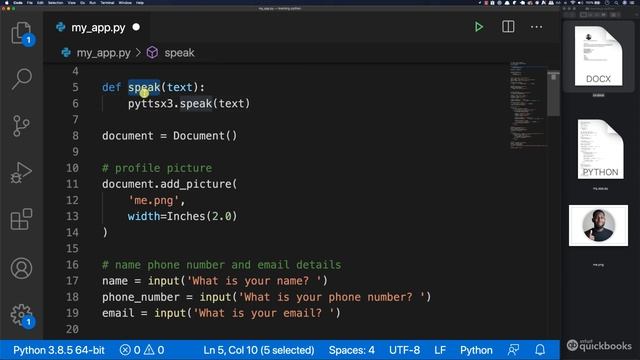Place cursor on 'me.png' string
This screenshot has height=360, width=640.
point(153,200)
